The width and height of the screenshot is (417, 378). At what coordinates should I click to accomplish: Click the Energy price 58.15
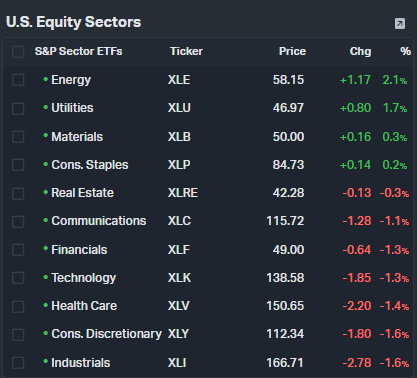(288, 80)
